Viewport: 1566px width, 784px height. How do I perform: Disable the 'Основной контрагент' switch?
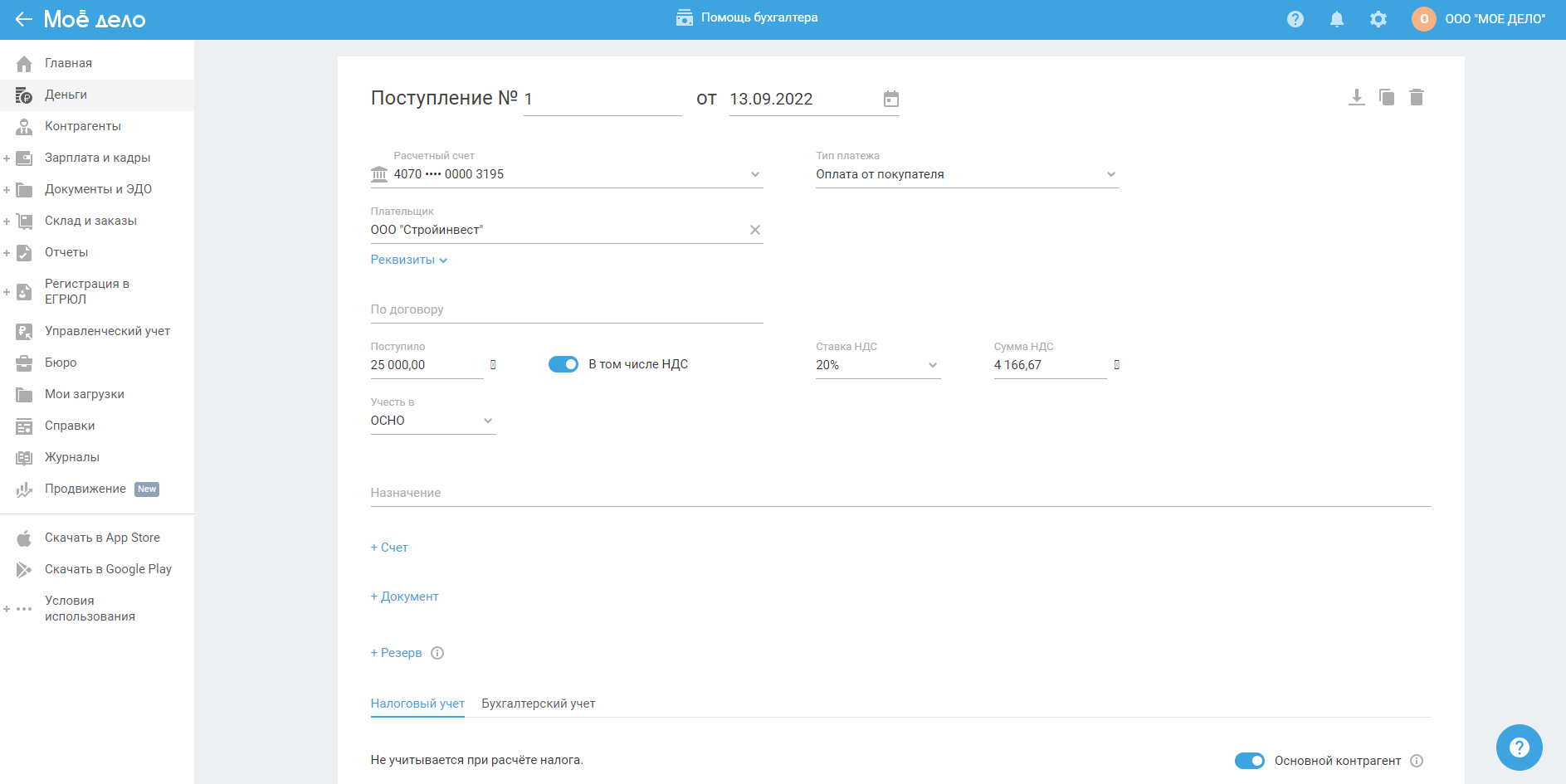coord(1249,761)
